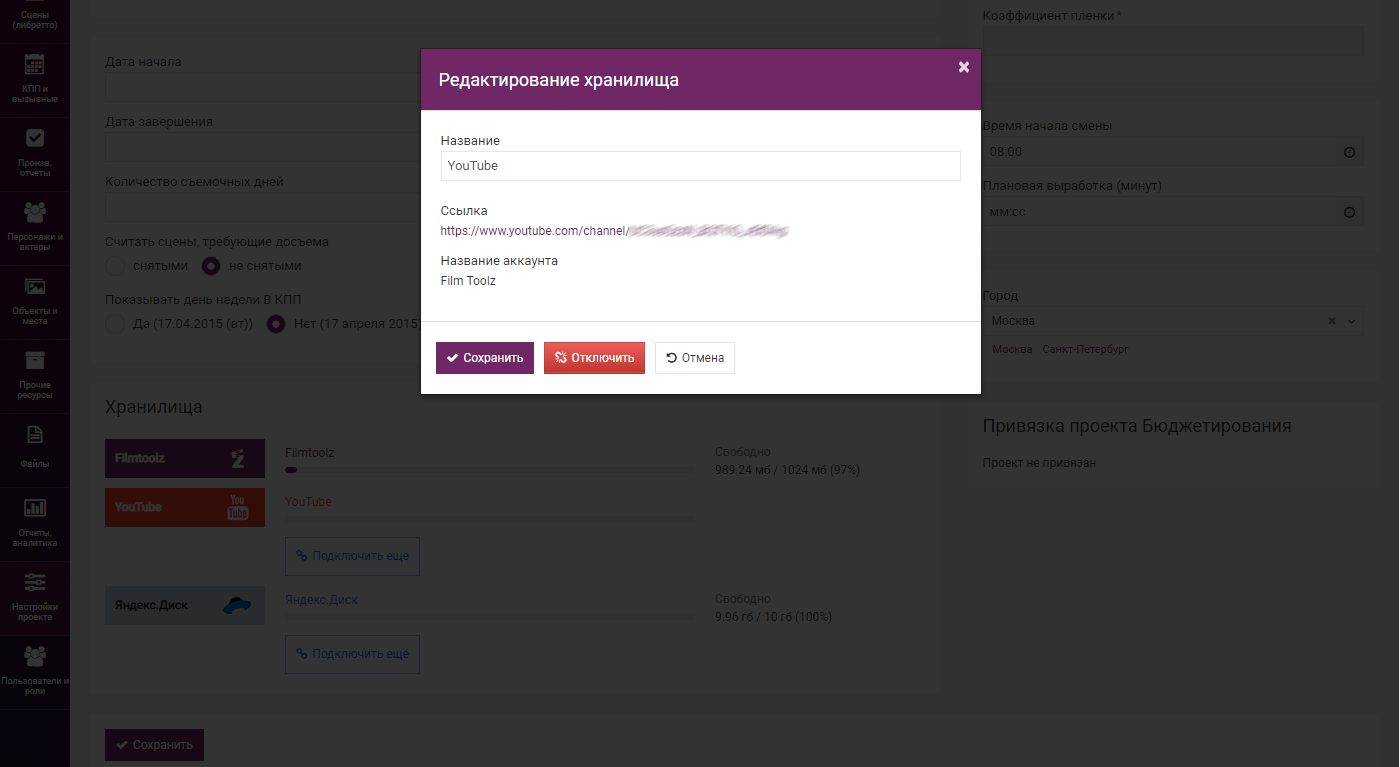Click the 989.24 мб / 1024 мб free space text

coord(788,469)
